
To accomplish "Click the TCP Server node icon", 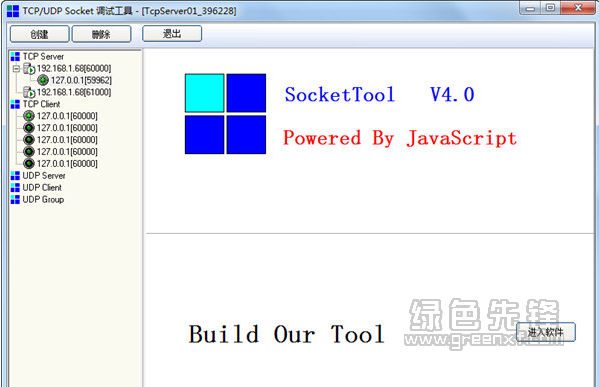I will pos(15,57).
